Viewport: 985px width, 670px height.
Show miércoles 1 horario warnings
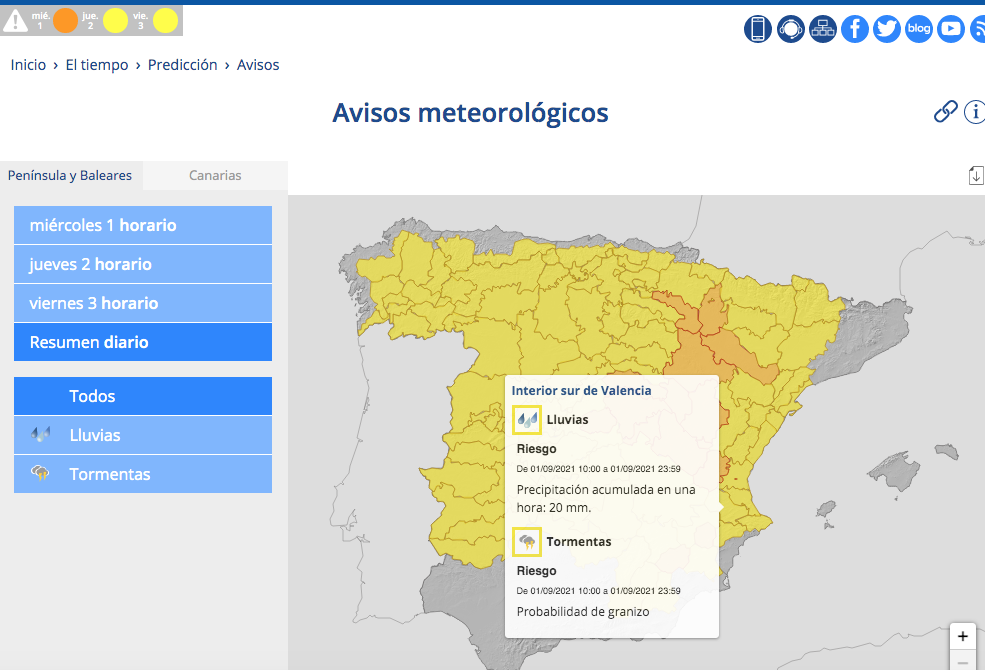pyautogui.click(x=143, y=225)
